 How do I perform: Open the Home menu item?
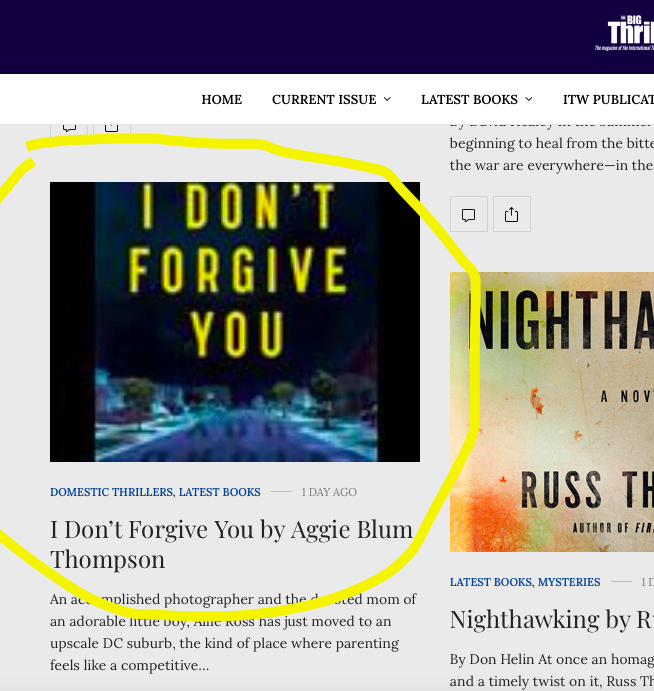pos(222,100)
